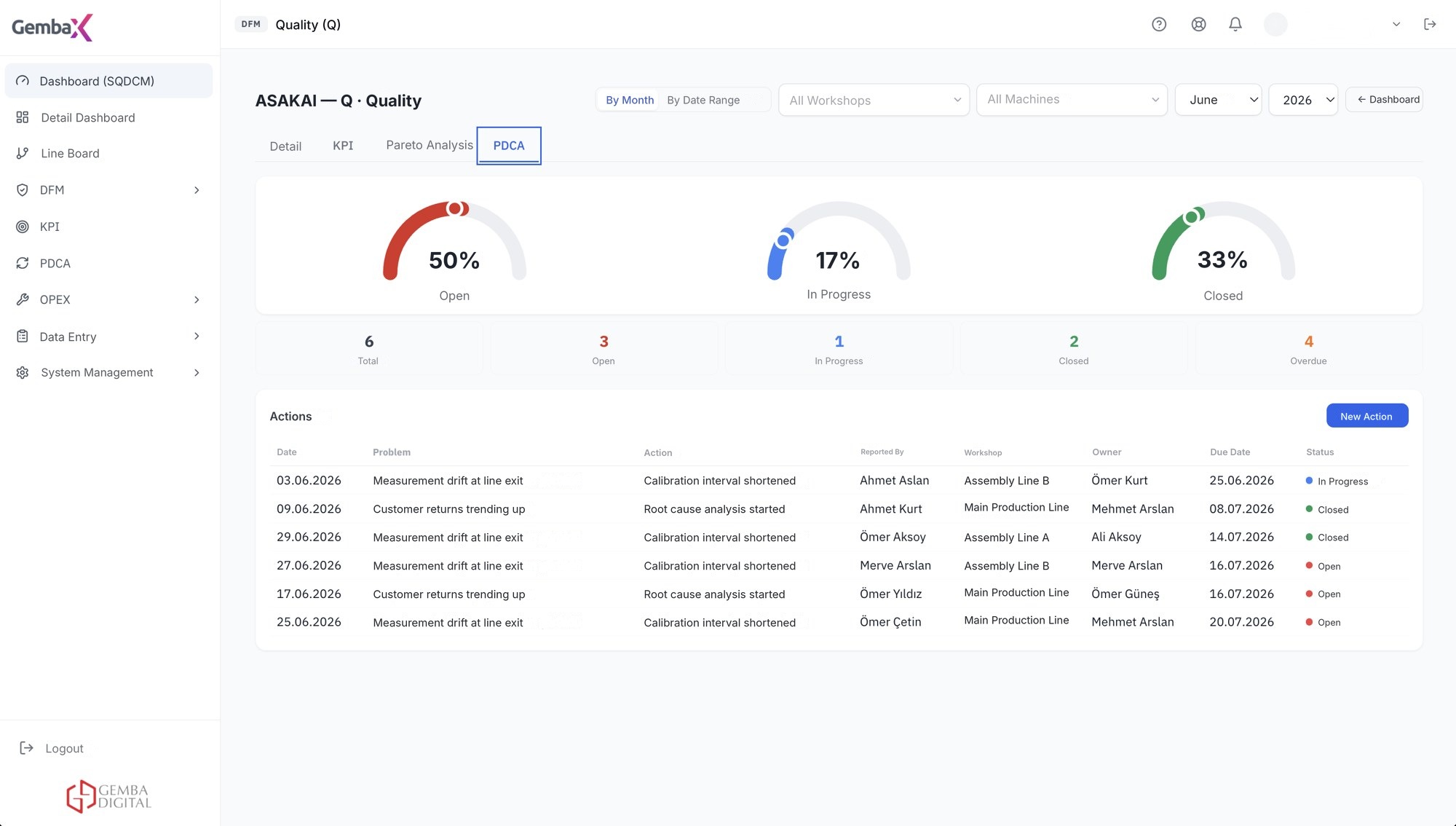Expand the user account chevron menu

point(1396,24)
